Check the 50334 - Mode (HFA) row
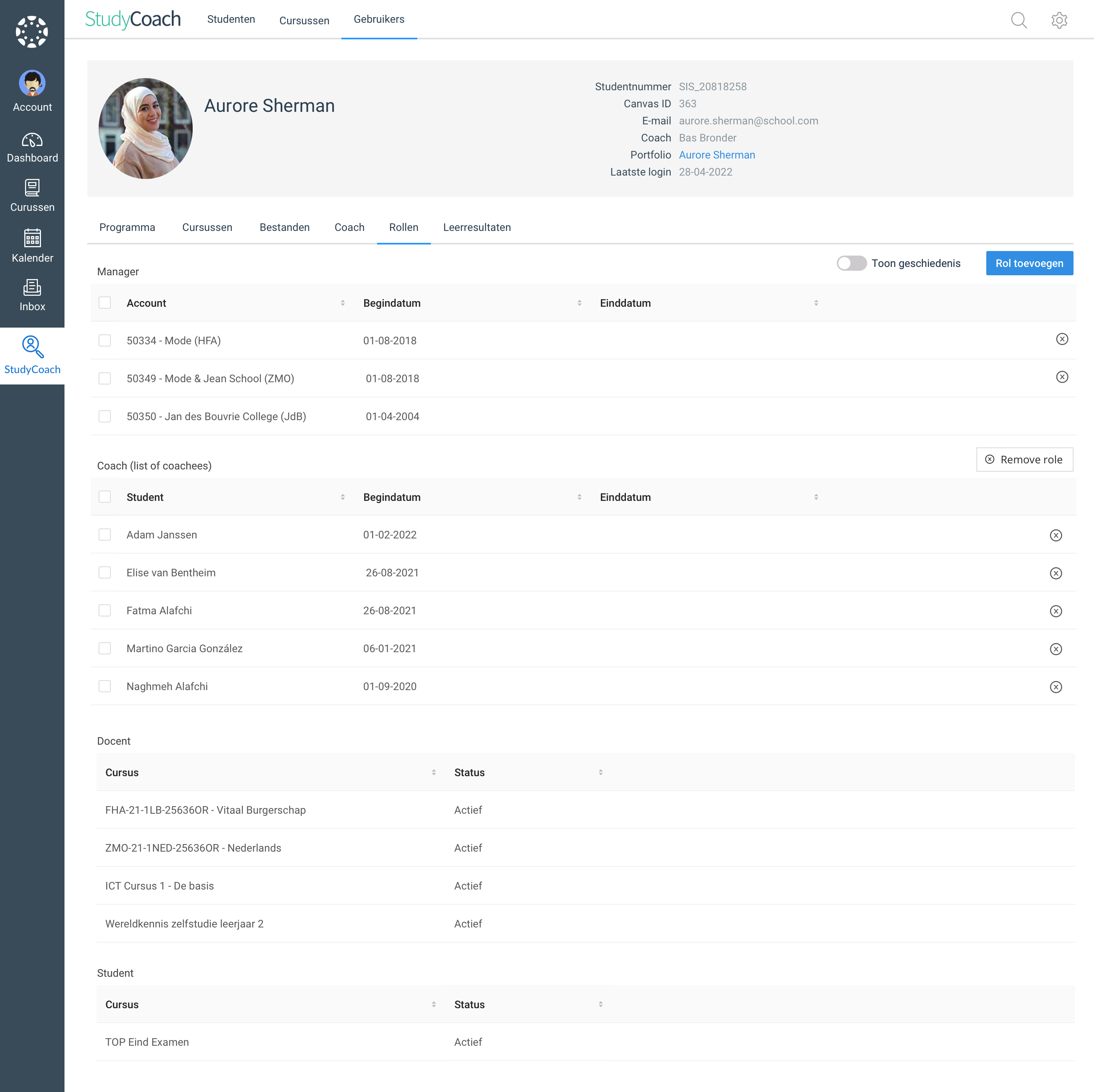This screenshot has width=1094, height=1092. (105, 341)
